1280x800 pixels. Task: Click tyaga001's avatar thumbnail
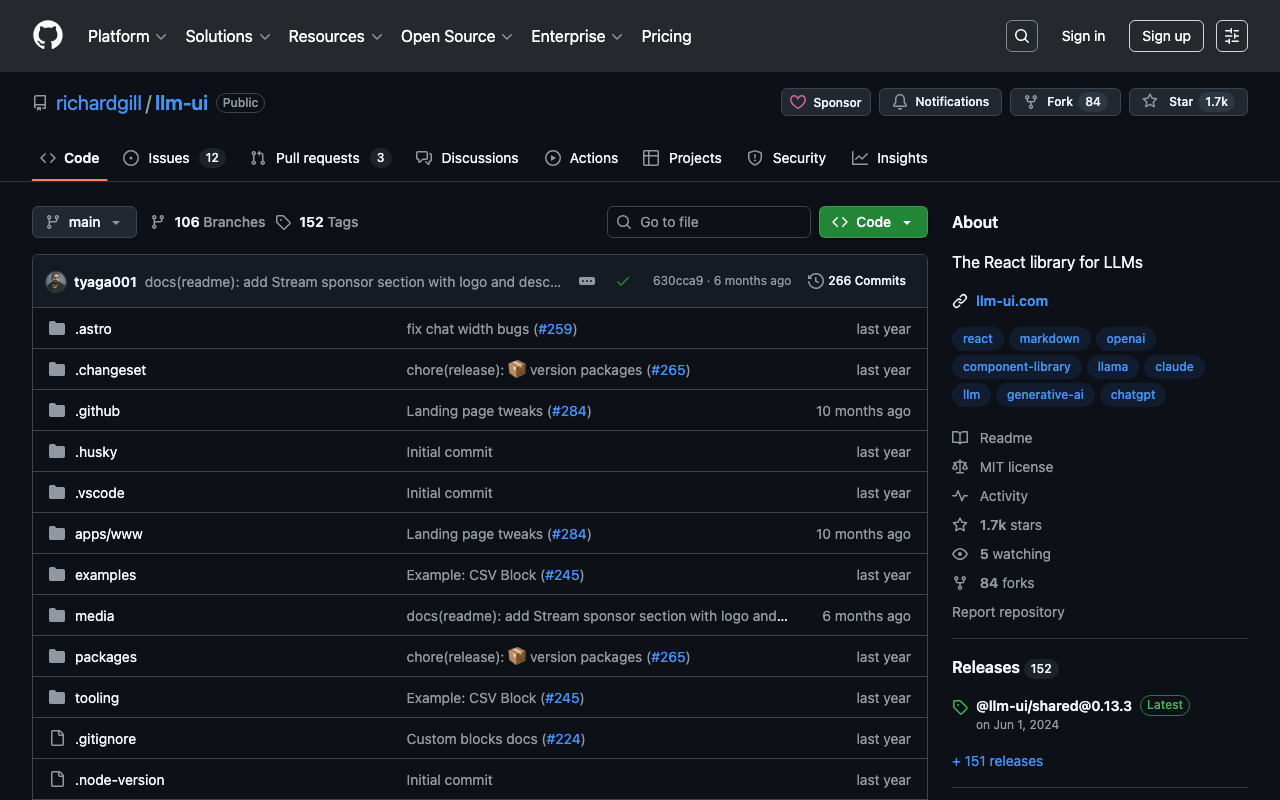pyautogui.click(x=56, y=282)
